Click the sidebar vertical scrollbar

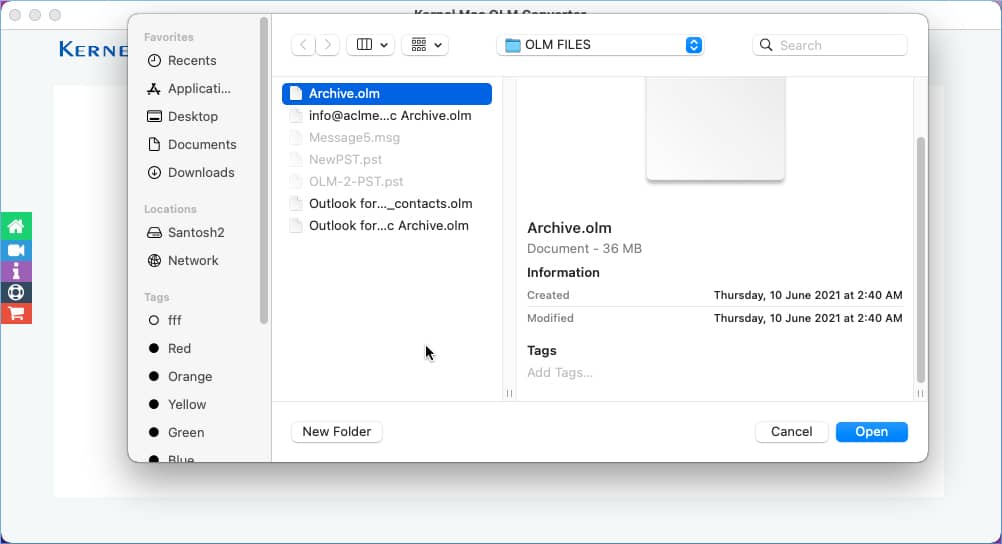[263, 171]
